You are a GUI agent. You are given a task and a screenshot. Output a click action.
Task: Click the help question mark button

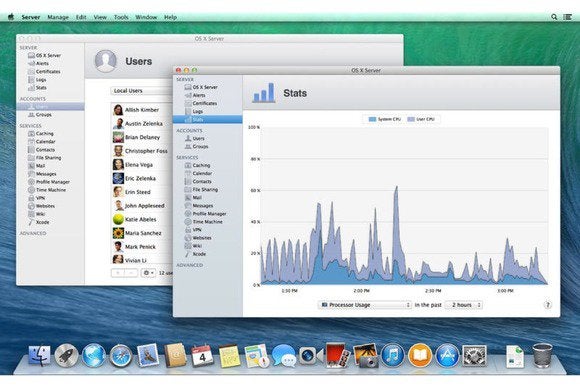point(547,305)
